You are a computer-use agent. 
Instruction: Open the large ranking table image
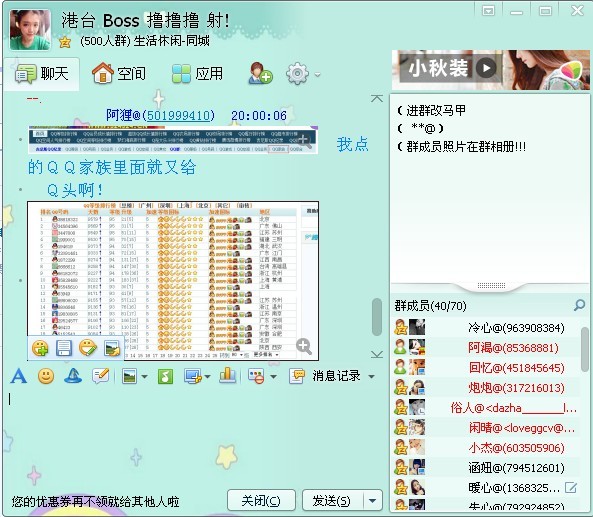(x=173, y=281)
